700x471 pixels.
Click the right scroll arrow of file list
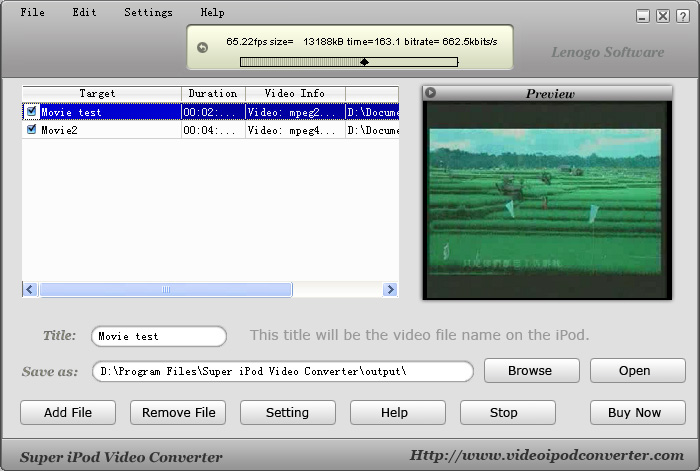point(390,290)
